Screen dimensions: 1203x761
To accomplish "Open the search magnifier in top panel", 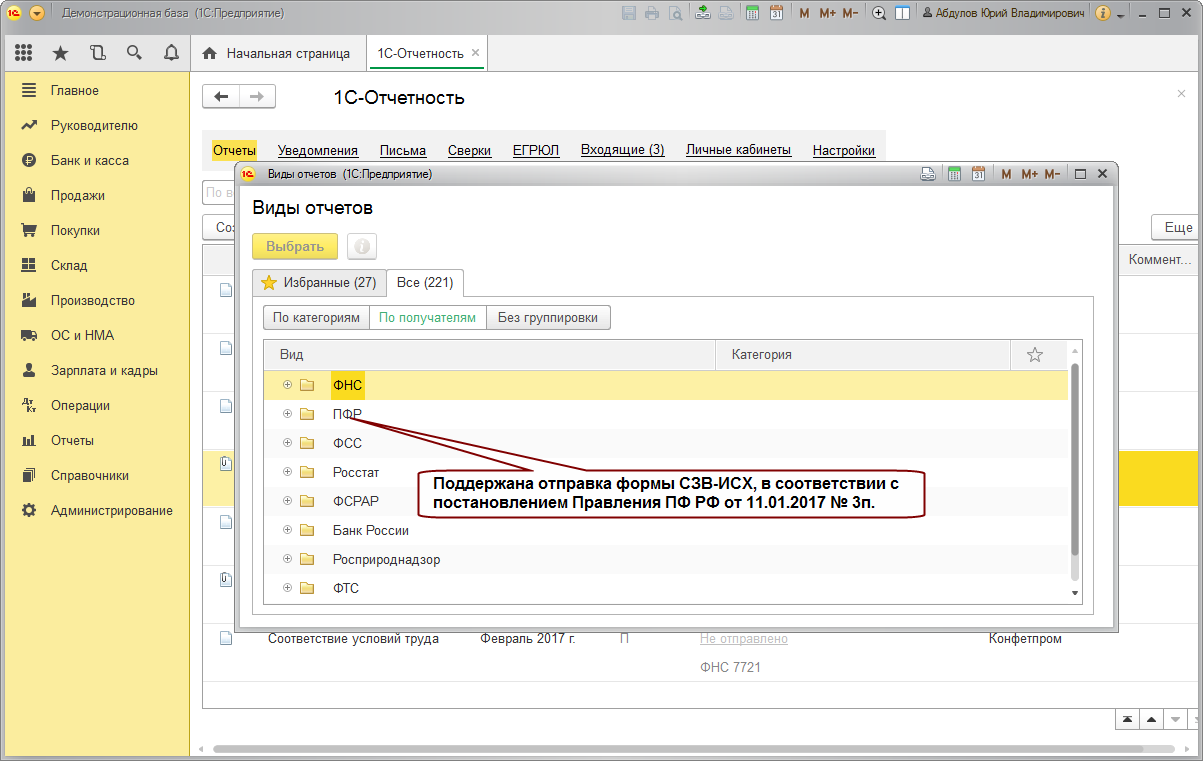I will 134,53.
